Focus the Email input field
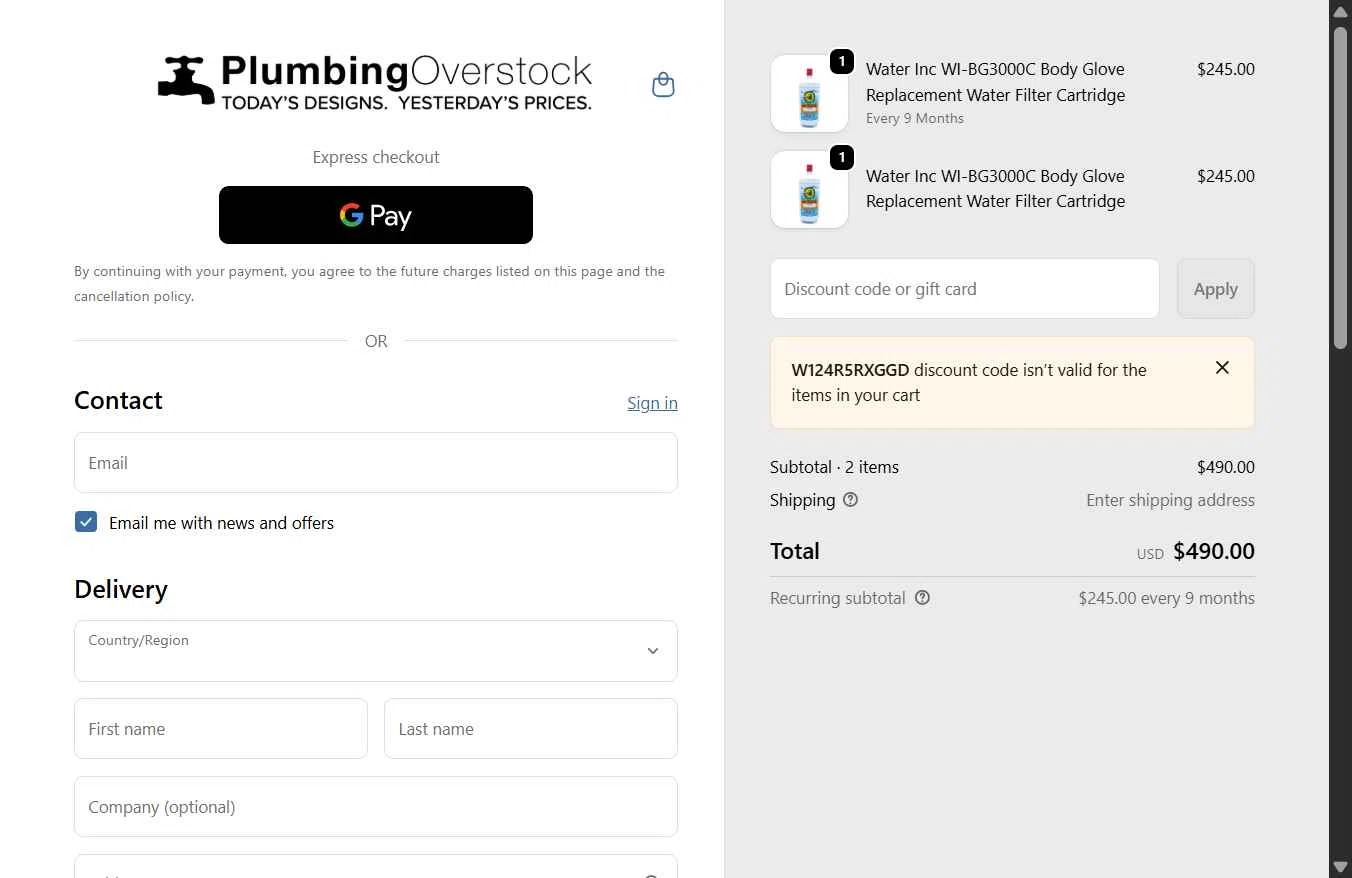This screenshot has height=878, width=1352. 376,462
